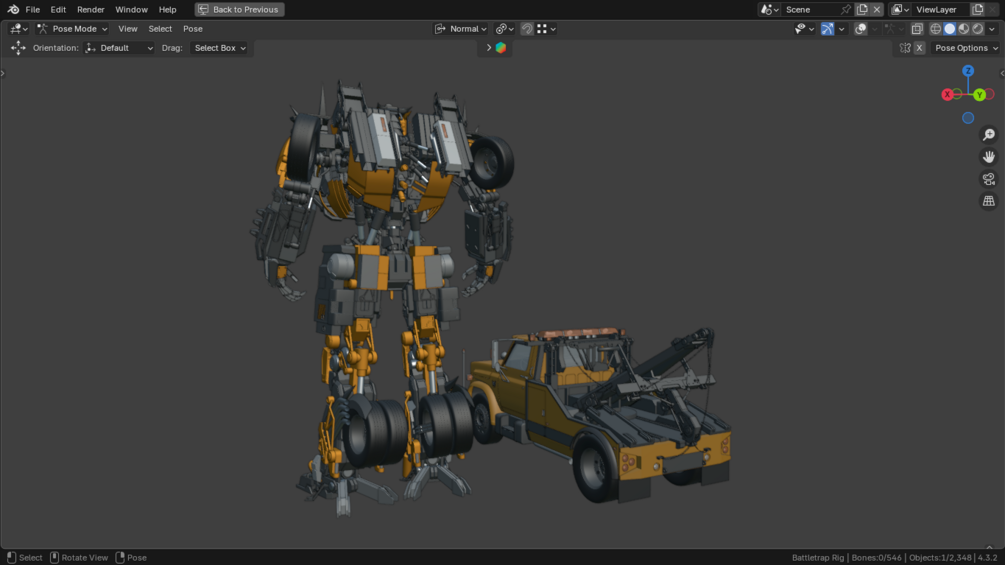
Task: Click the red X axis gizmo handle
Action: click(x=947, y=94)
